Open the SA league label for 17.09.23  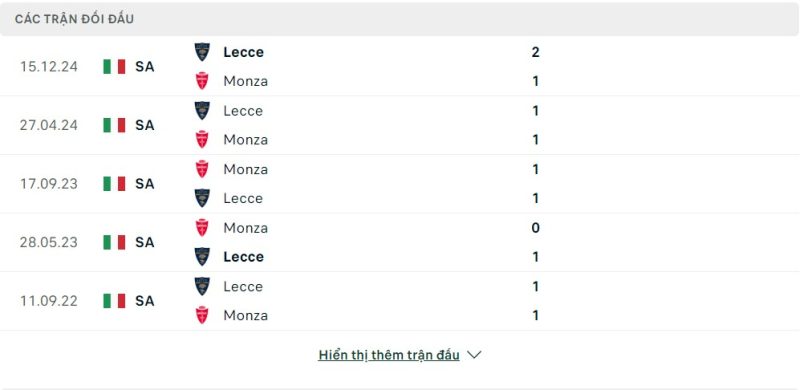[144, 184]
